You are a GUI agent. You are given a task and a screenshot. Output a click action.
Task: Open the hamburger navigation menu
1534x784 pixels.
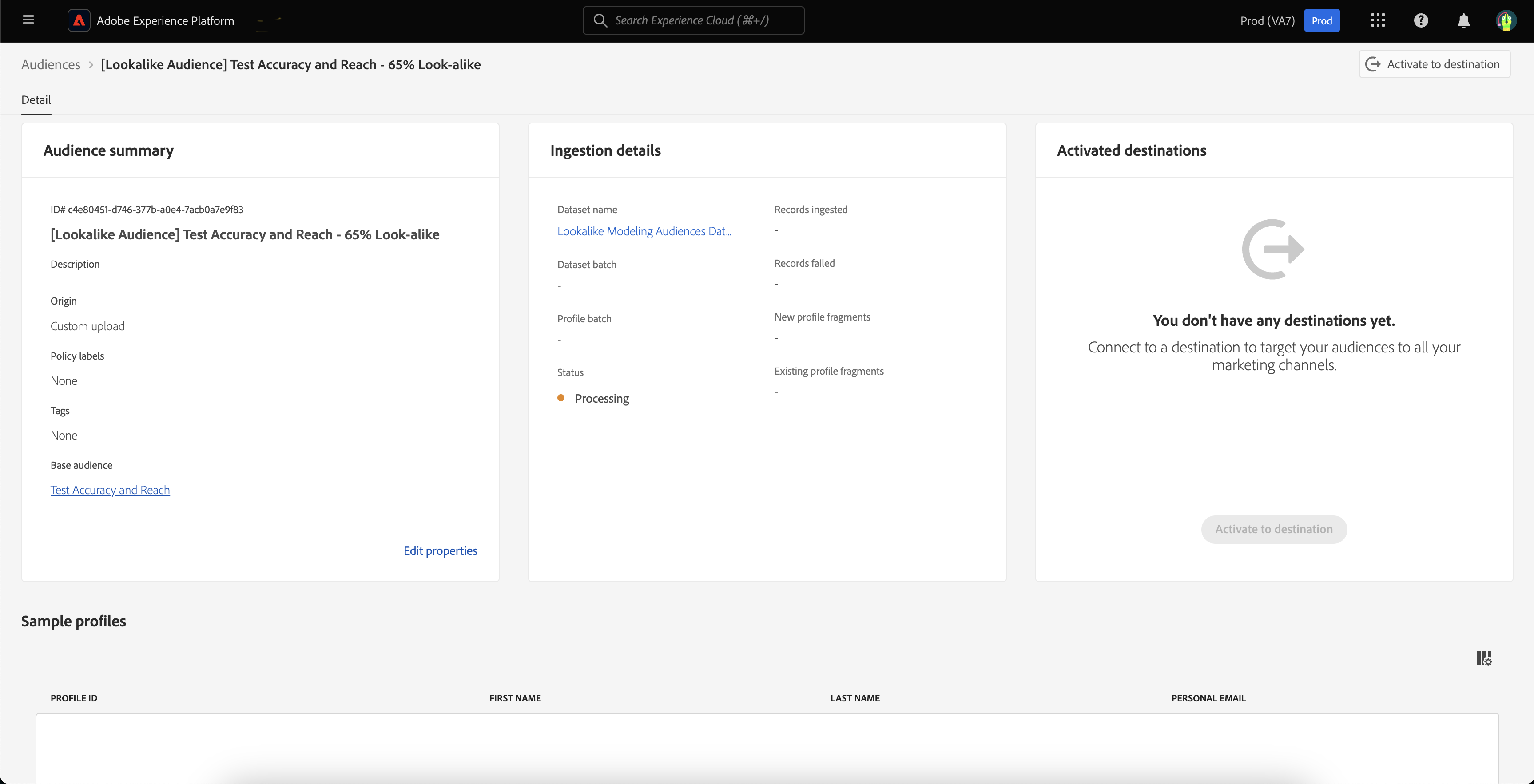point(28,20)
